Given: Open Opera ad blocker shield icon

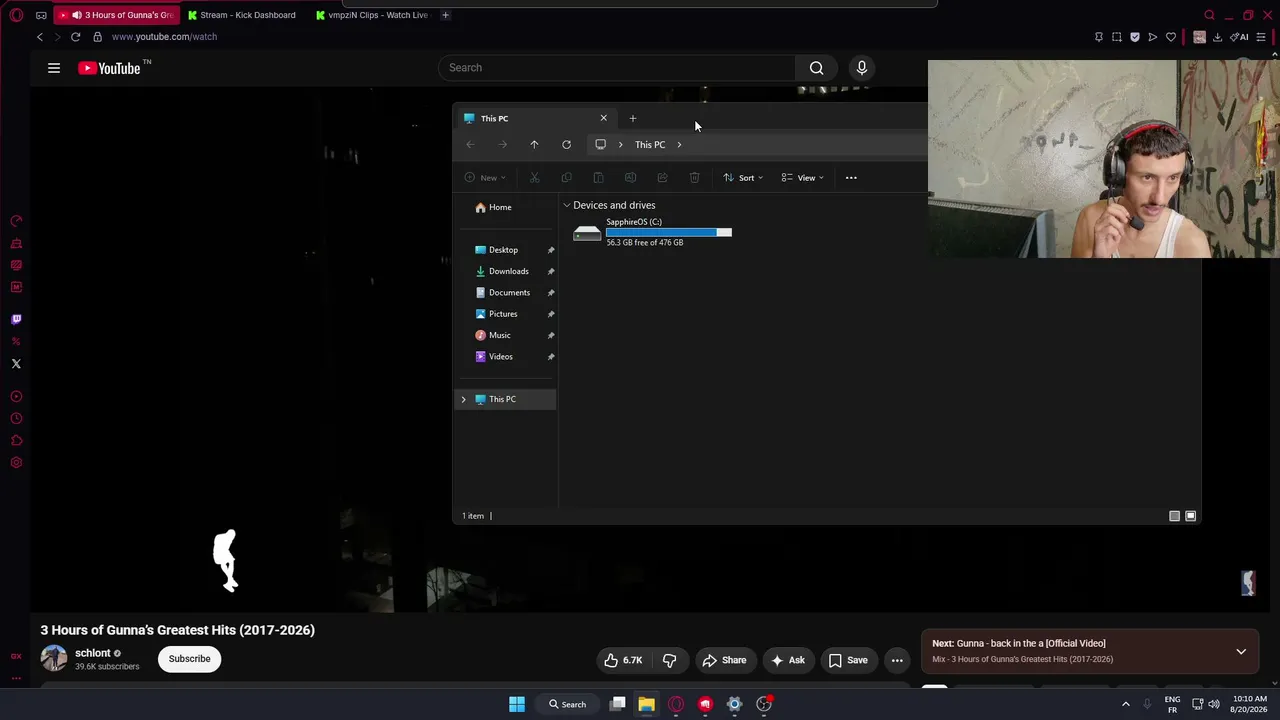Looking at the screenshot, I should [1135, 37].
